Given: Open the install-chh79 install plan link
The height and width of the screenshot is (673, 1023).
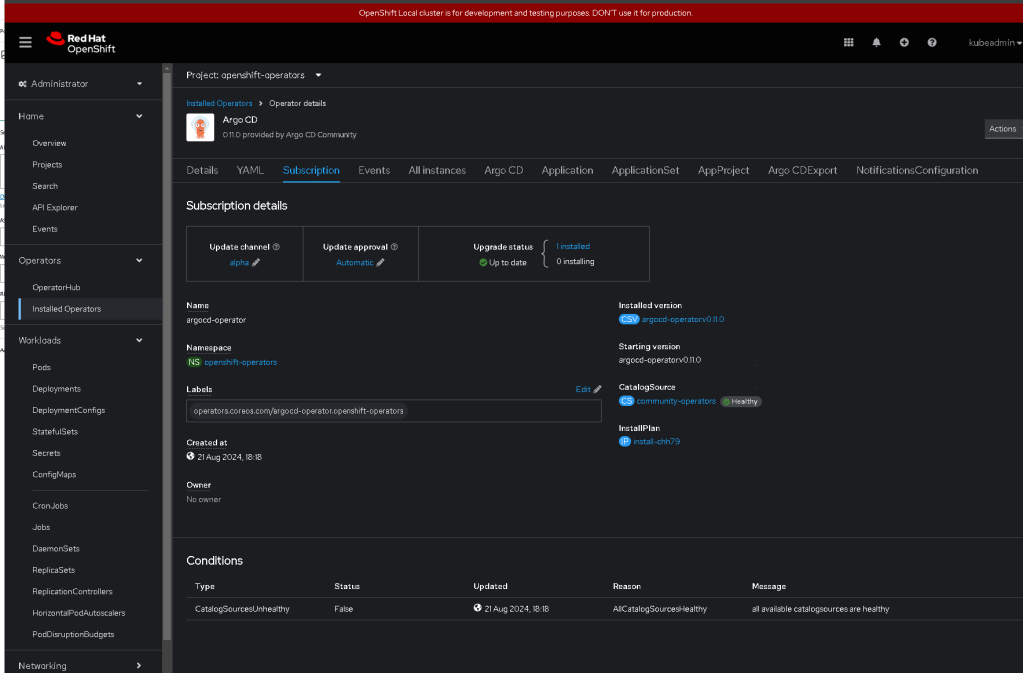Looking at the screenshot, I should point(656,441).
